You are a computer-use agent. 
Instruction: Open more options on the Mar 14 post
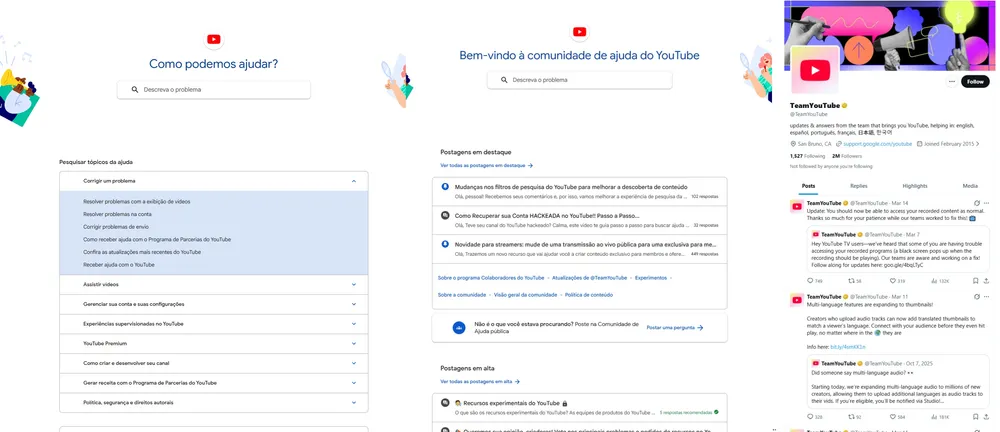coord(987,203)
